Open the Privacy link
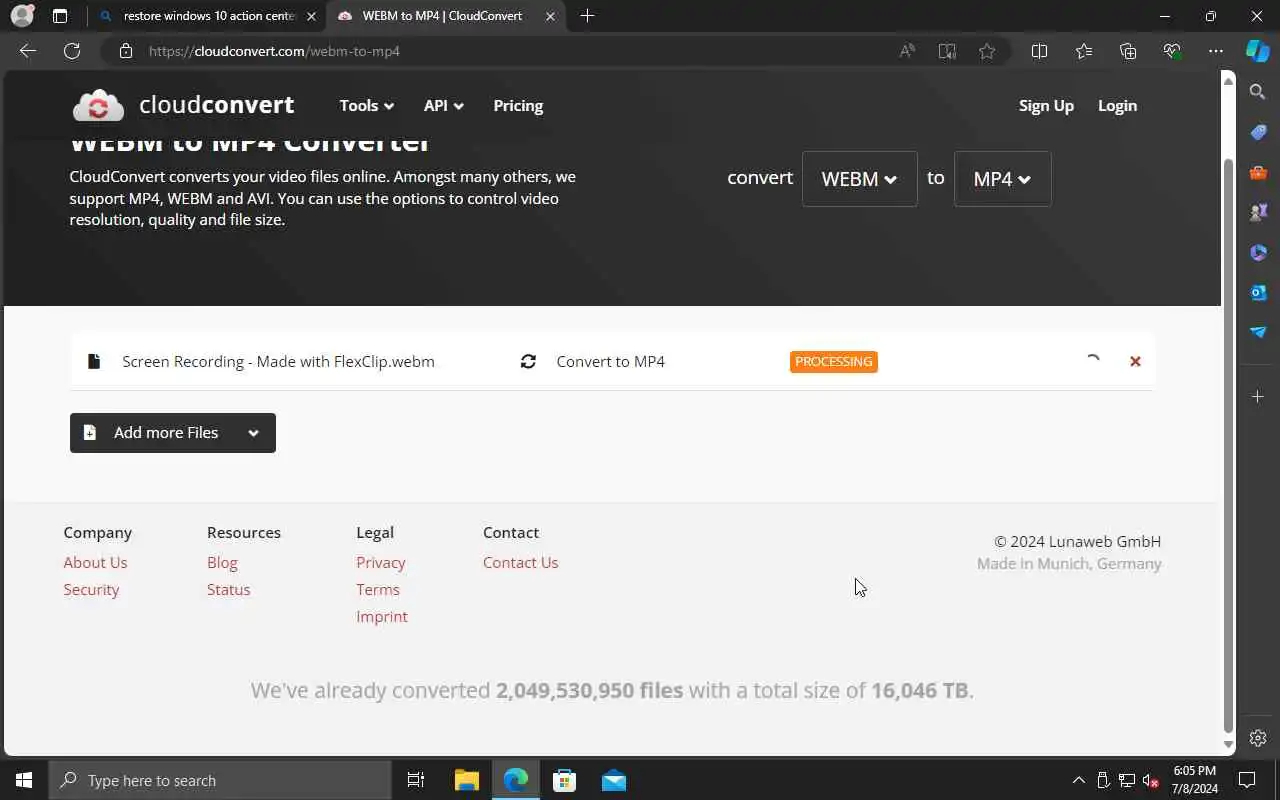Viewport: 1280px width, 800px height. coord(381,563)
